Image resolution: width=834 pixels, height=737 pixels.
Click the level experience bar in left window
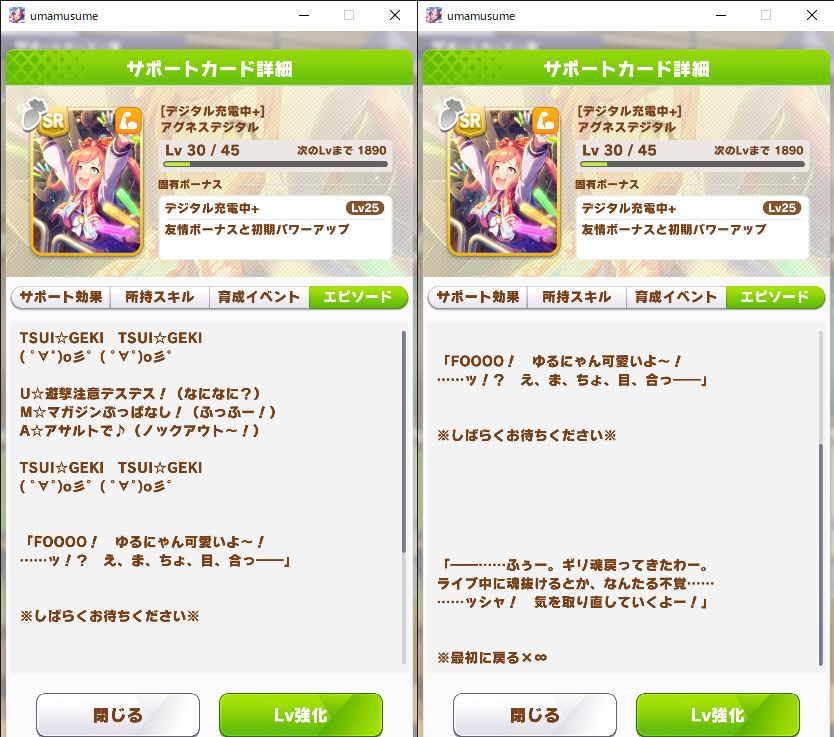click(276, 164)
